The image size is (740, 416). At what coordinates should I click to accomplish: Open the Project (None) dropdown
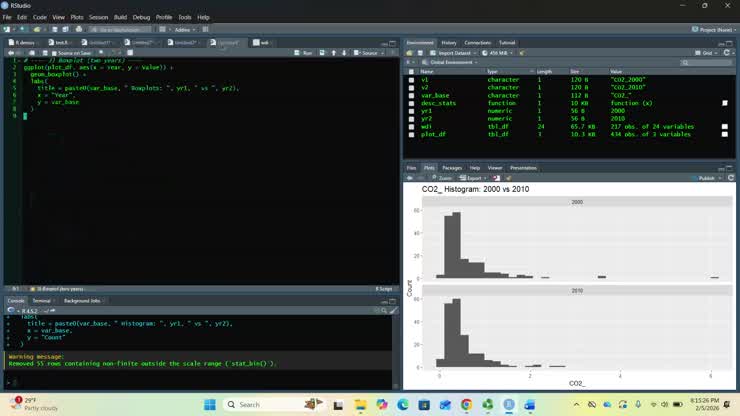[x=714, y=29]
